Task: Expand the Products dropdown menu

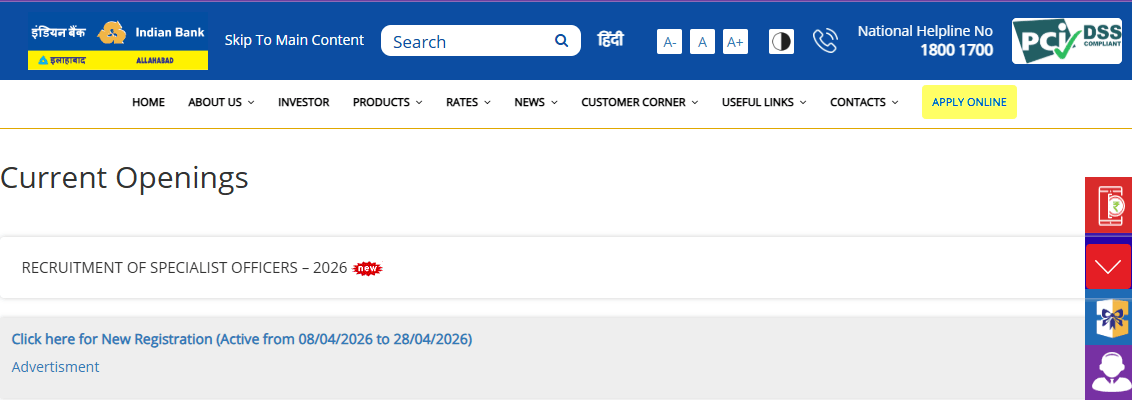Action: [x=387, y=102]
